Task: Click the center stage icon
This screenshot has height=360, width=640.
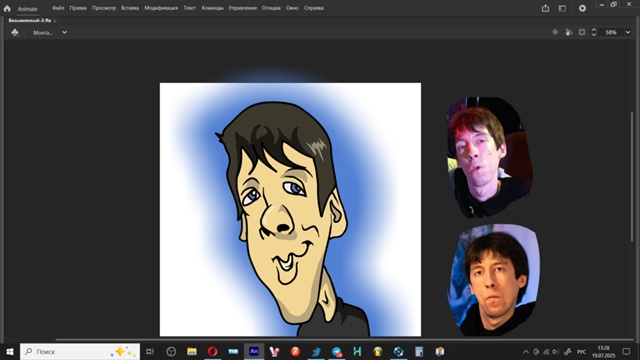Action: [x=555, y=32]
